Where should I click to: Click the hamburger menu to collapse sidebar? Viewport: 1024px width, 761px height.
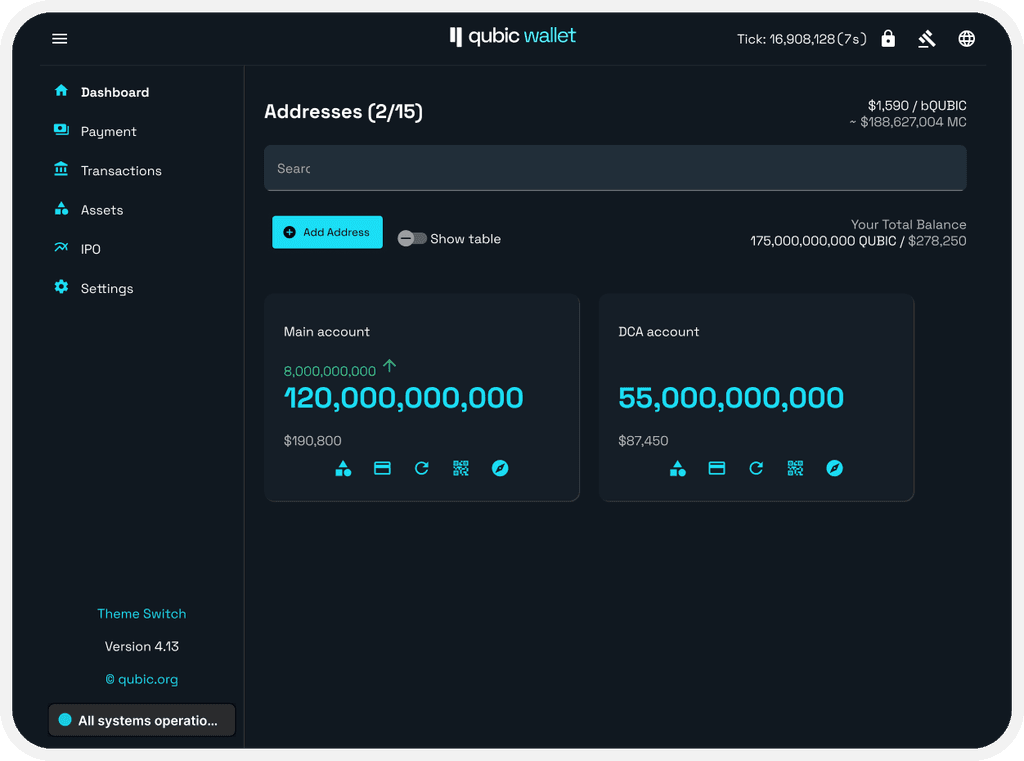coord(60,38)
